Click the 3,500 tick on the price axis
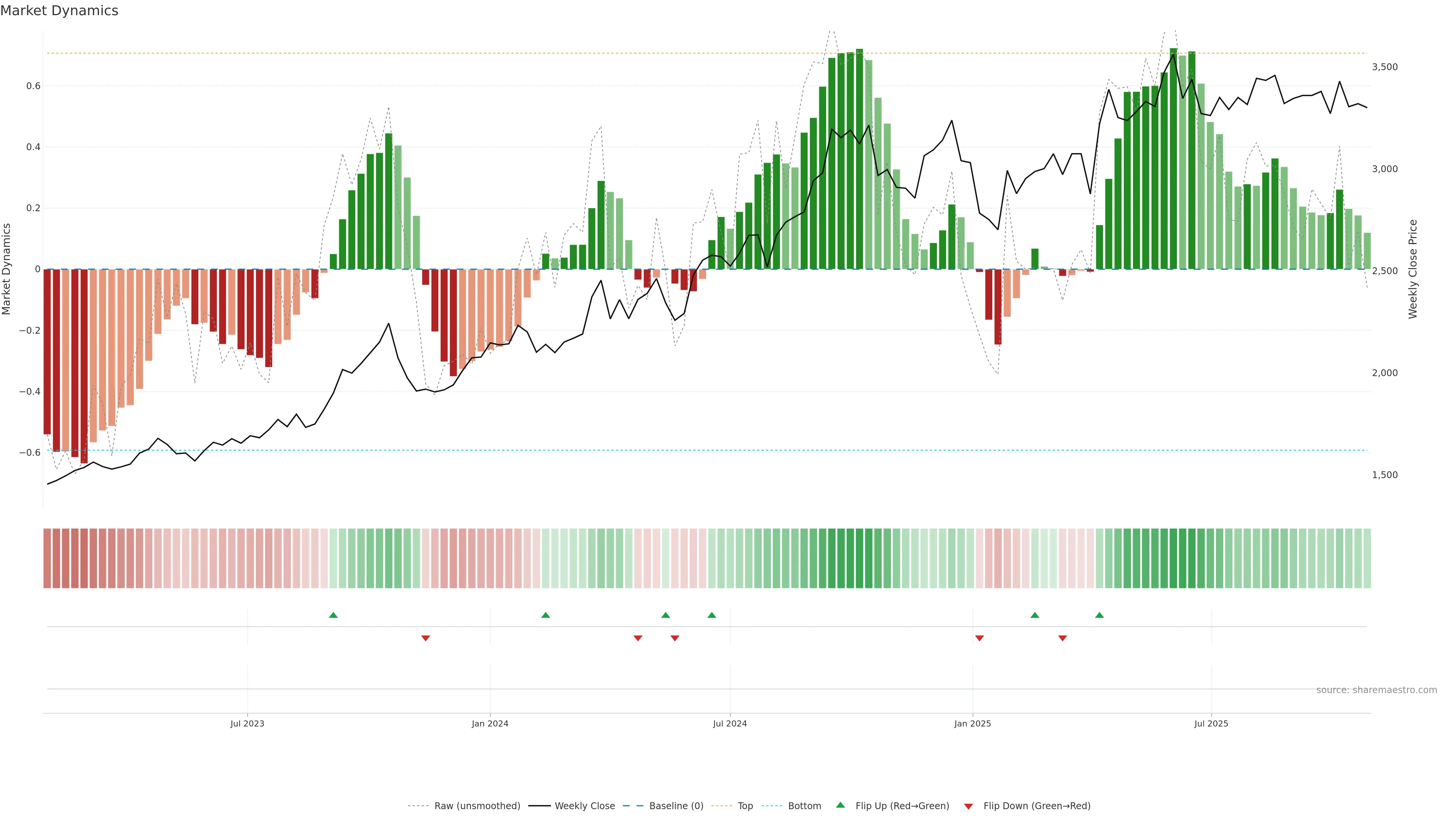Screen dimensions: 1456x819 [1385, 67]
